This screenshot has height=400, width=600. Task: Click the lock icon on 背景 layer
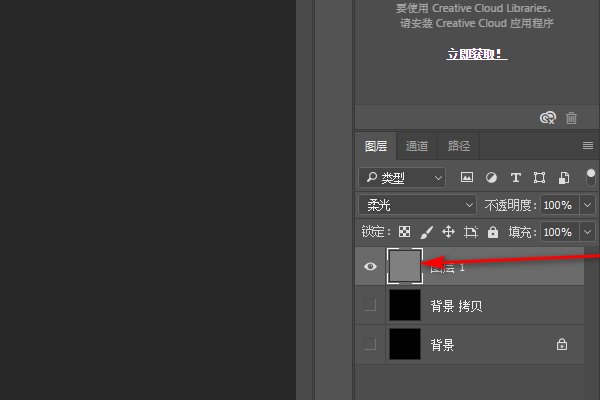coord(562,344)
